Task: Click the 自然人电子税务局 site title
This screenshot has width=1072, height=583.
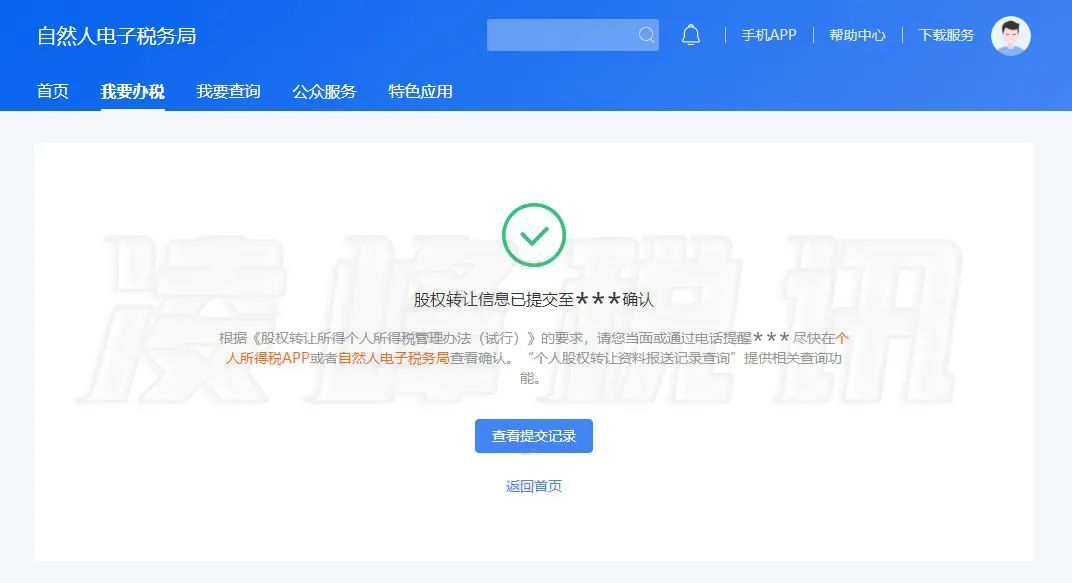Action: click(116, 36)
